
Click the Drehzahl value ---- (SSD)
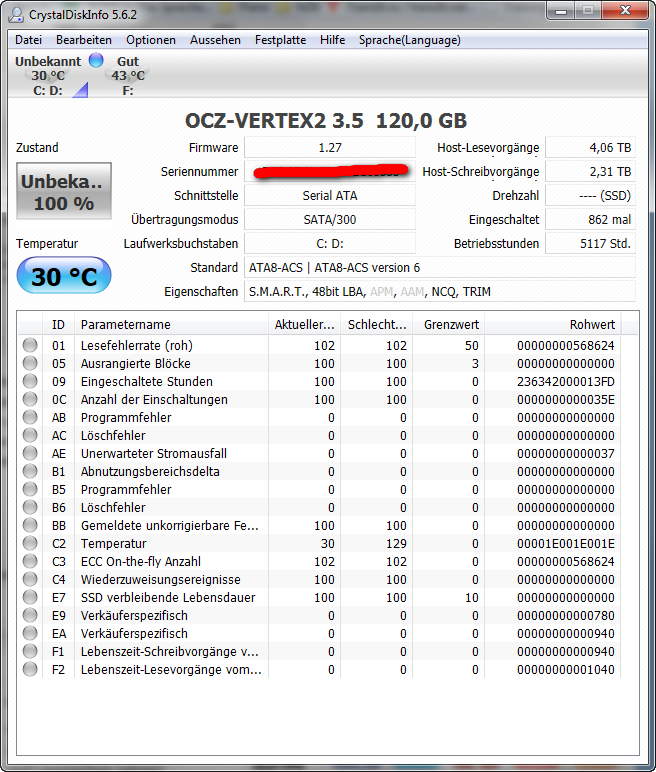click(590, 195)
